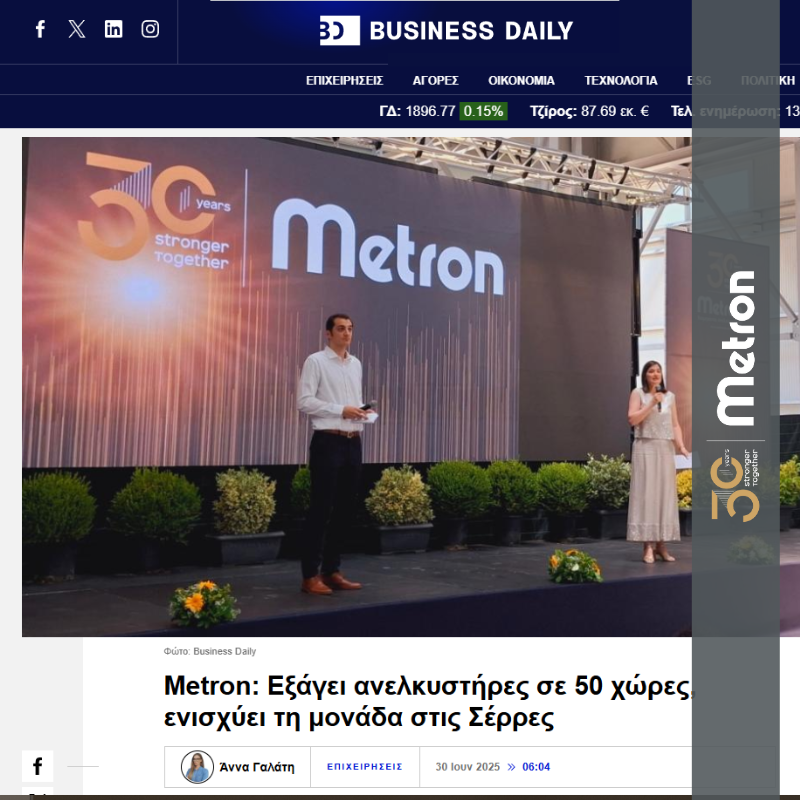This screenshot has width=800, height=800.
Task: Click the 0.15% green change badge
Action: (x=483, y=111)
